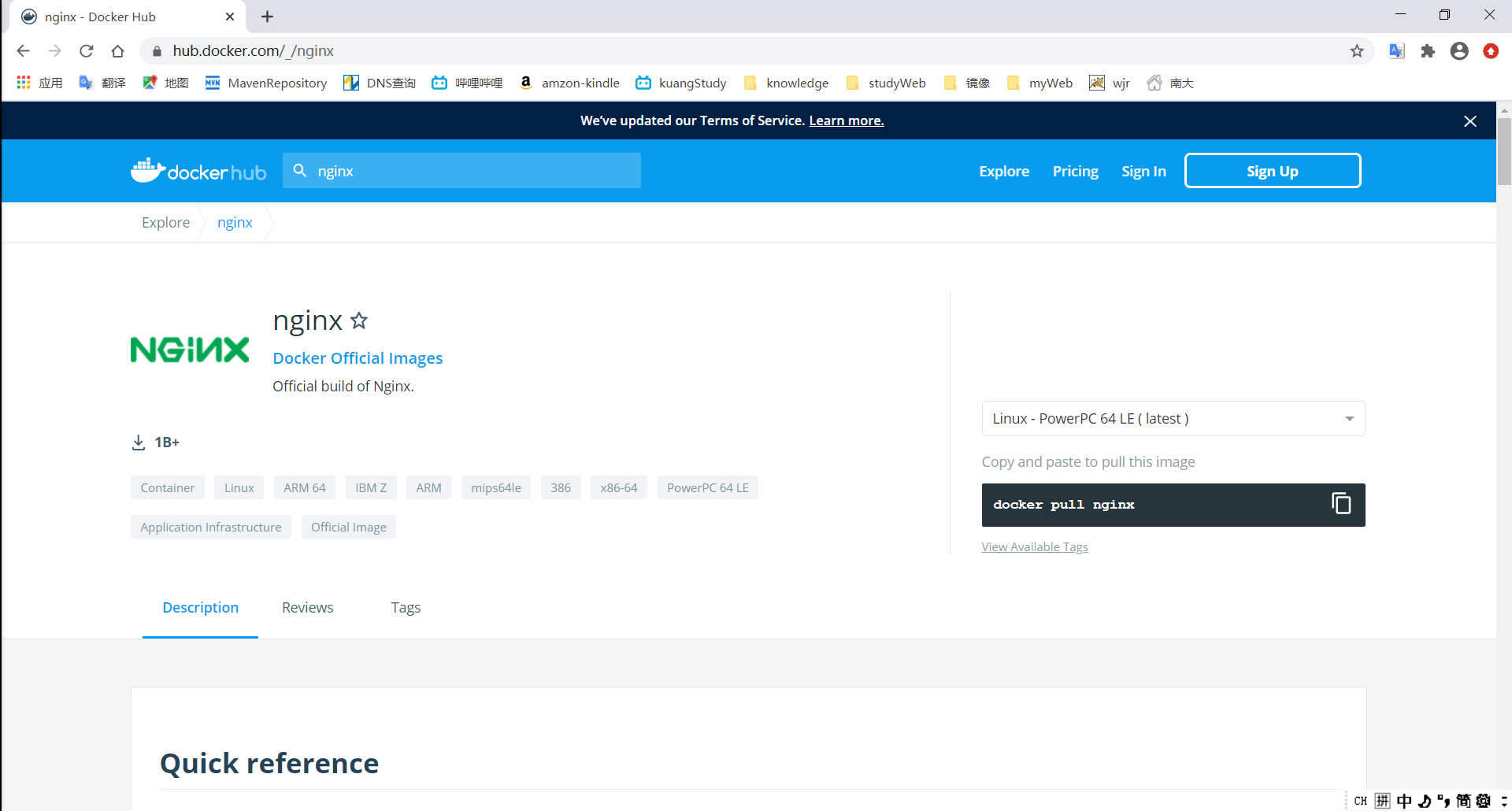Close the nginx - Docker Hub tab
Image resolution: width=1512 pixels, height=811 pixels.
point(230,17)
